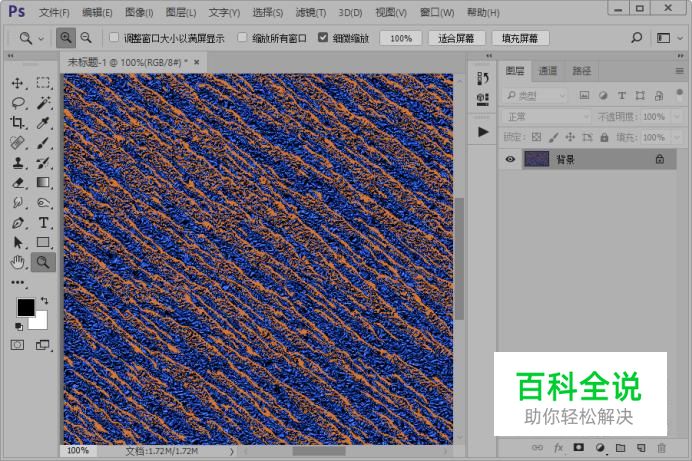Click the 100% zoom button

click(401, 38)
